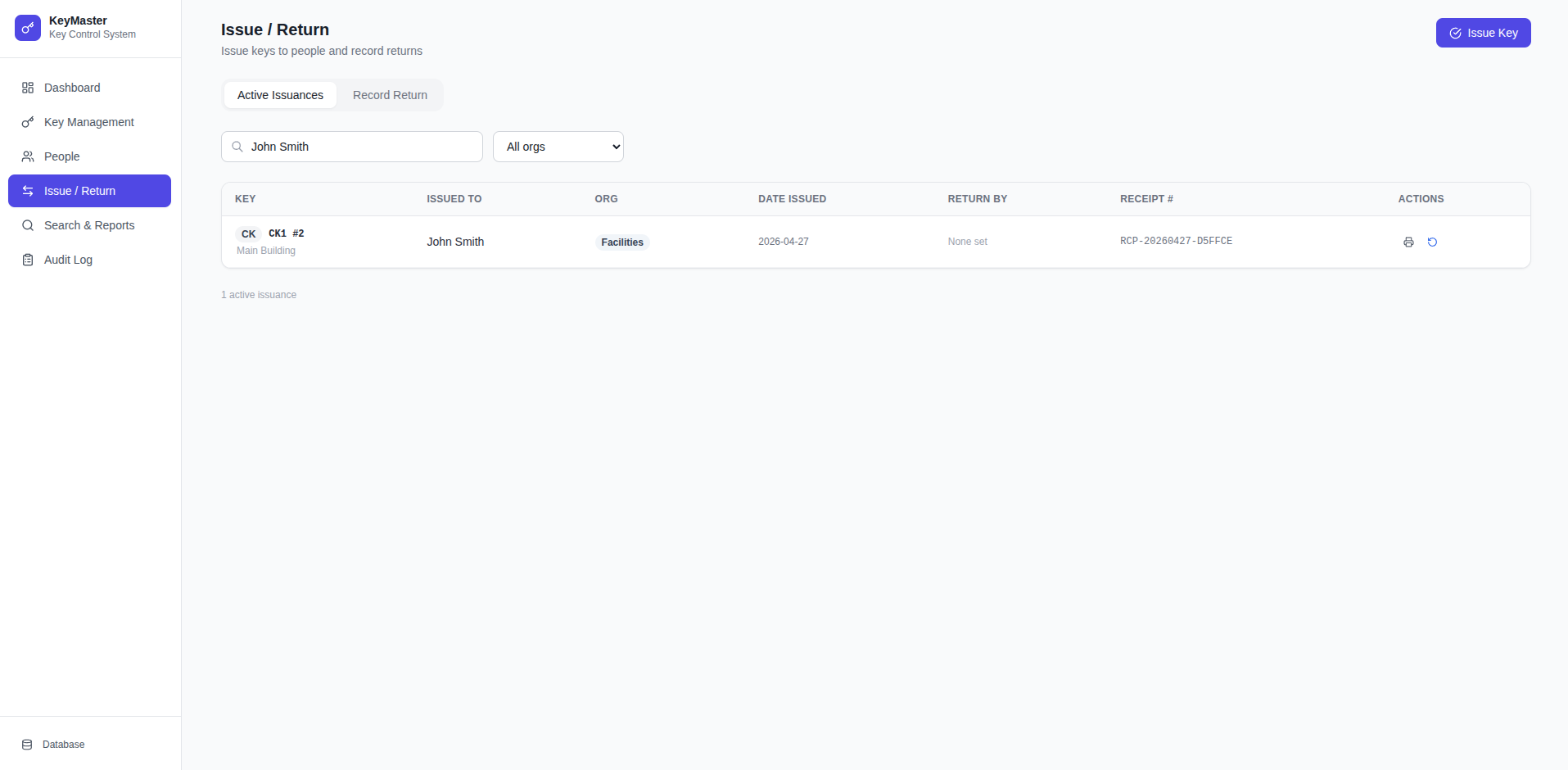Click Main Building location text
The height and width of the screenshot is (770, 1568).
pyautogui.click(x=266, y=251)
